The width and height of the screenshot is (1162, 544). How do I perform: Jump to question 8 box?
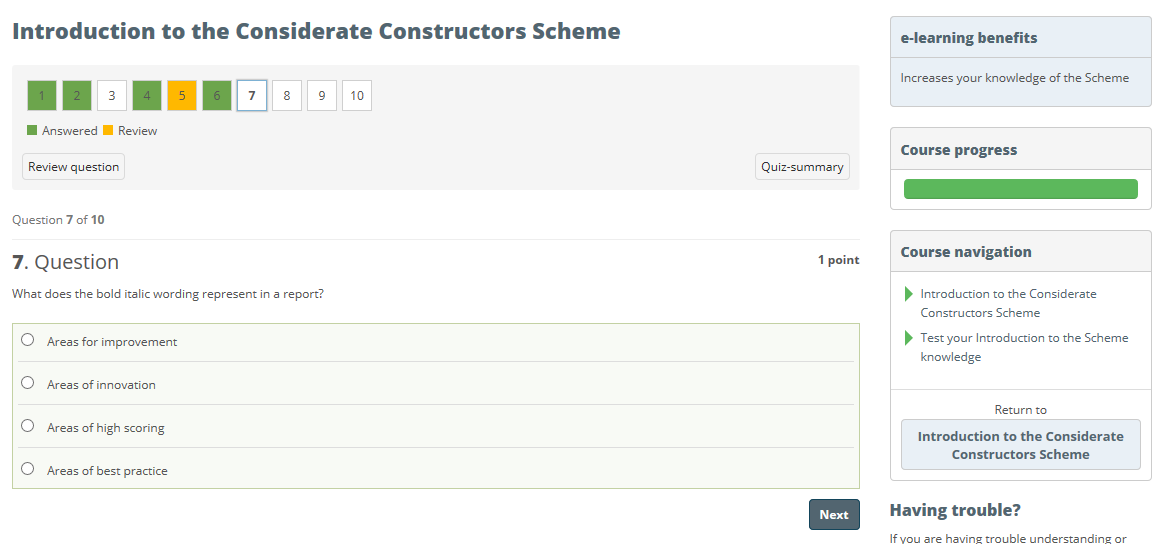click(287, 96)
